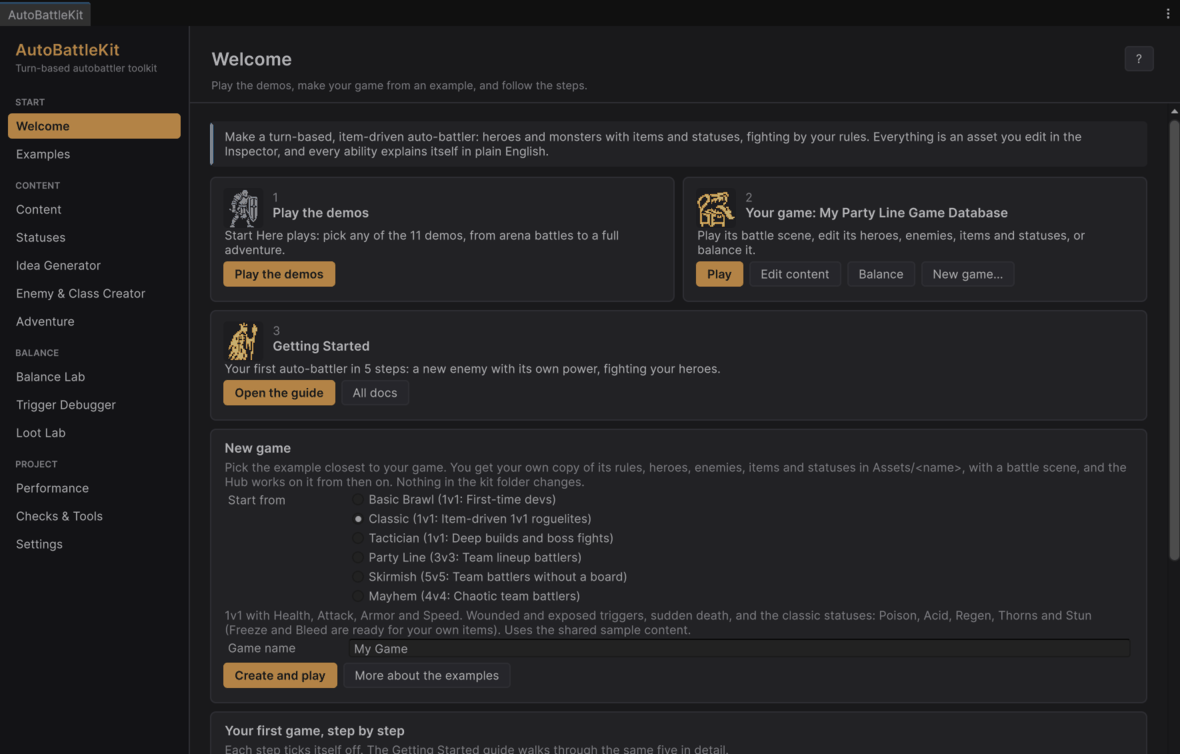Click Play for My Party Line game
Viewport: 1180px width, 754px height.
719,275
